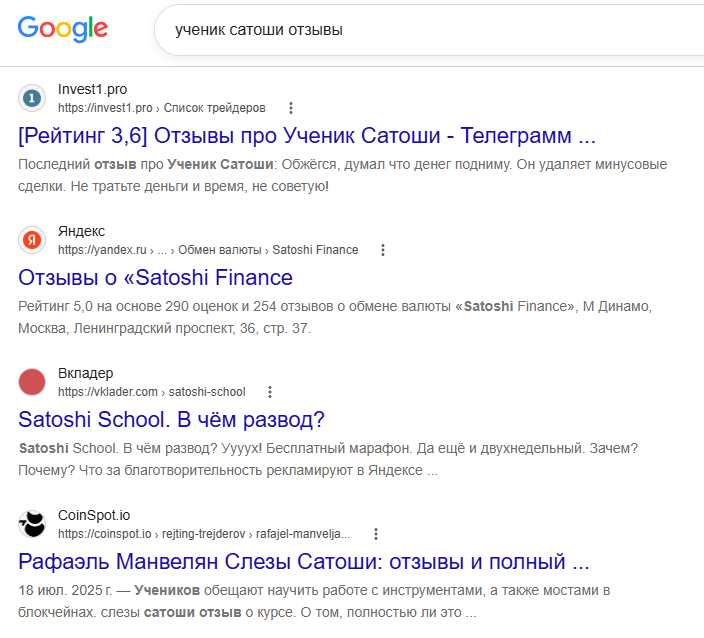Click the yandex.ru 'Satoshi Finance' breadcrumb URL

[x=208, y=250]
